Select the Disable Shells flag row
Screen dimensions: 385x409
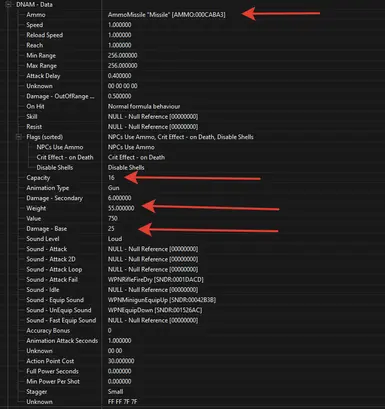click(192, 168)
